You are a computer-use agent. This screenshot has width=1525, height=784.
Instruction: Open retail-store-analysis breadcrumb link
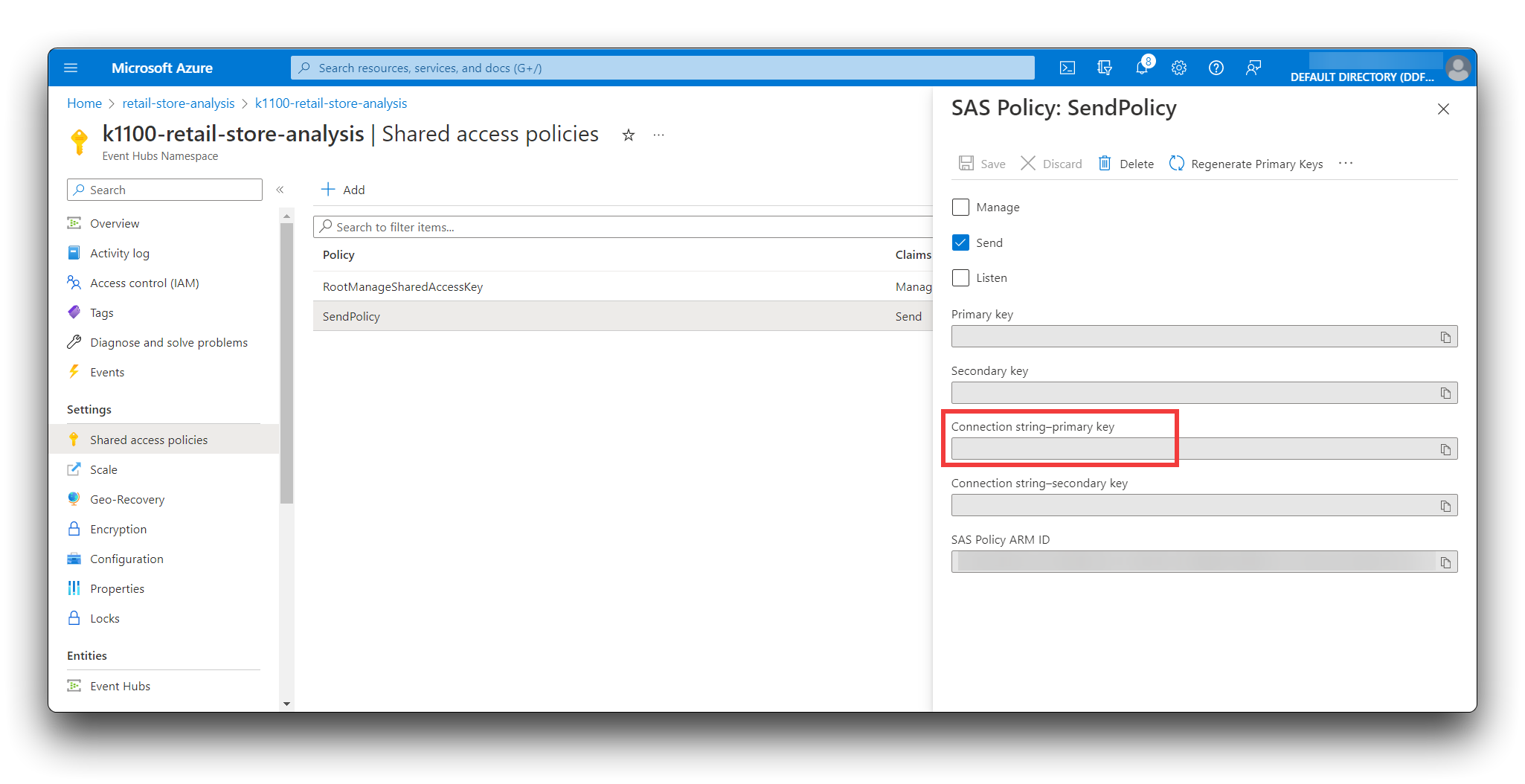pos(179,103)
